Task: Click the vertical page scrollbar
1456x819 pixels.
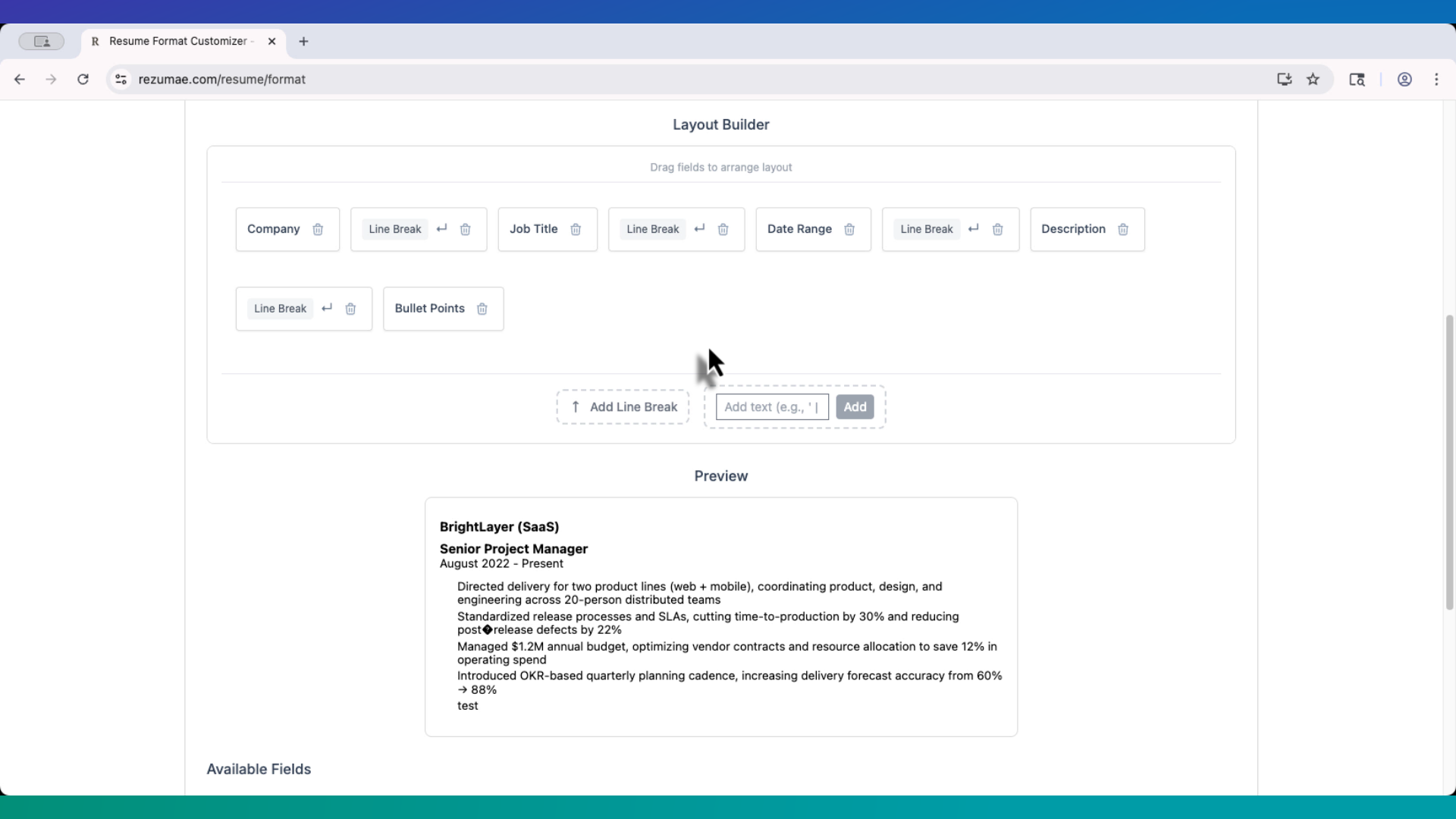Action: tap(1449, 463)
